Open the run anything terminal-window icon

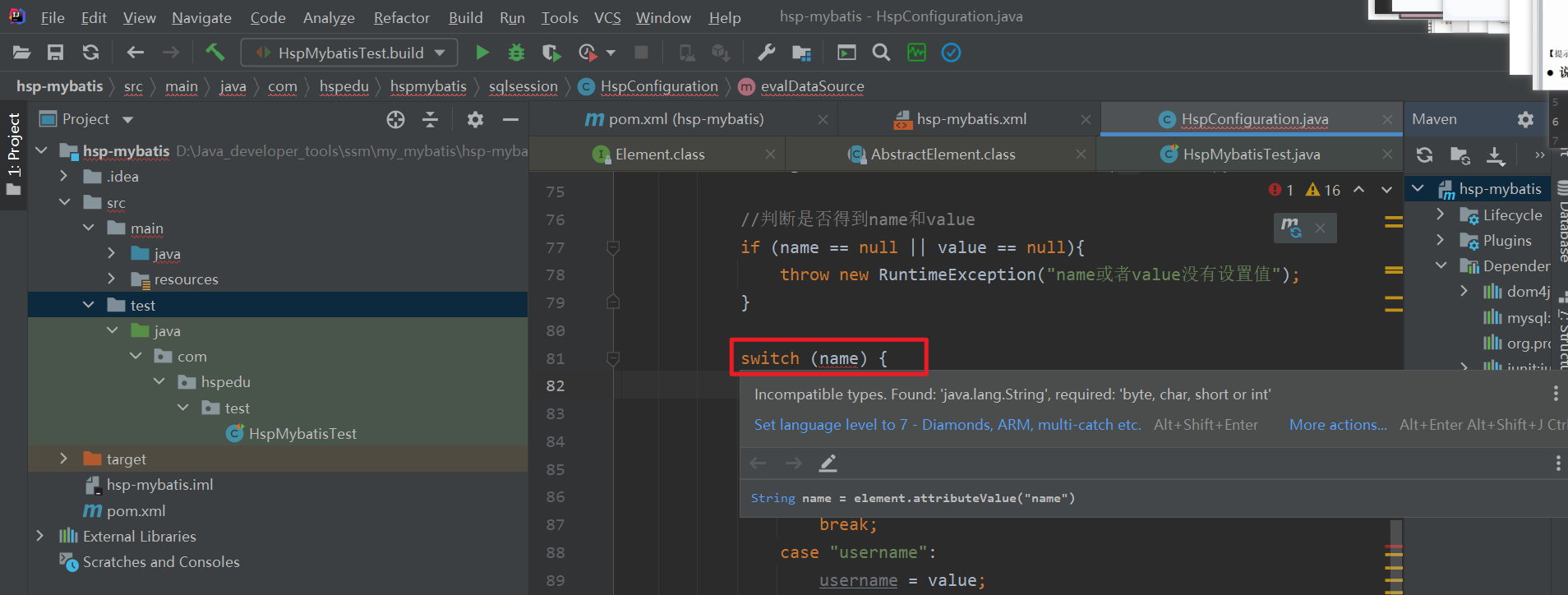click(846, 53)
